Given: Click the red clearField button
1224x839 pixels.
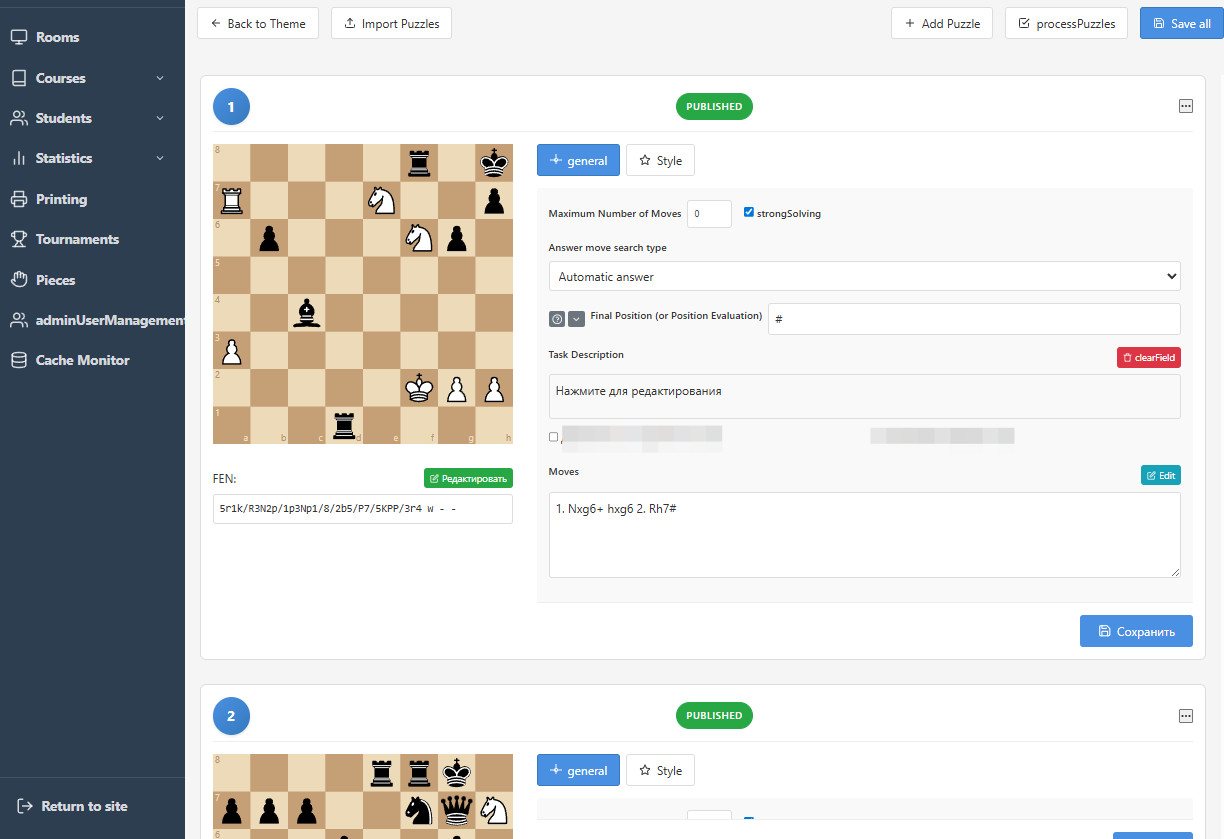Looking at the screenshot, I should click(1148, 357).
